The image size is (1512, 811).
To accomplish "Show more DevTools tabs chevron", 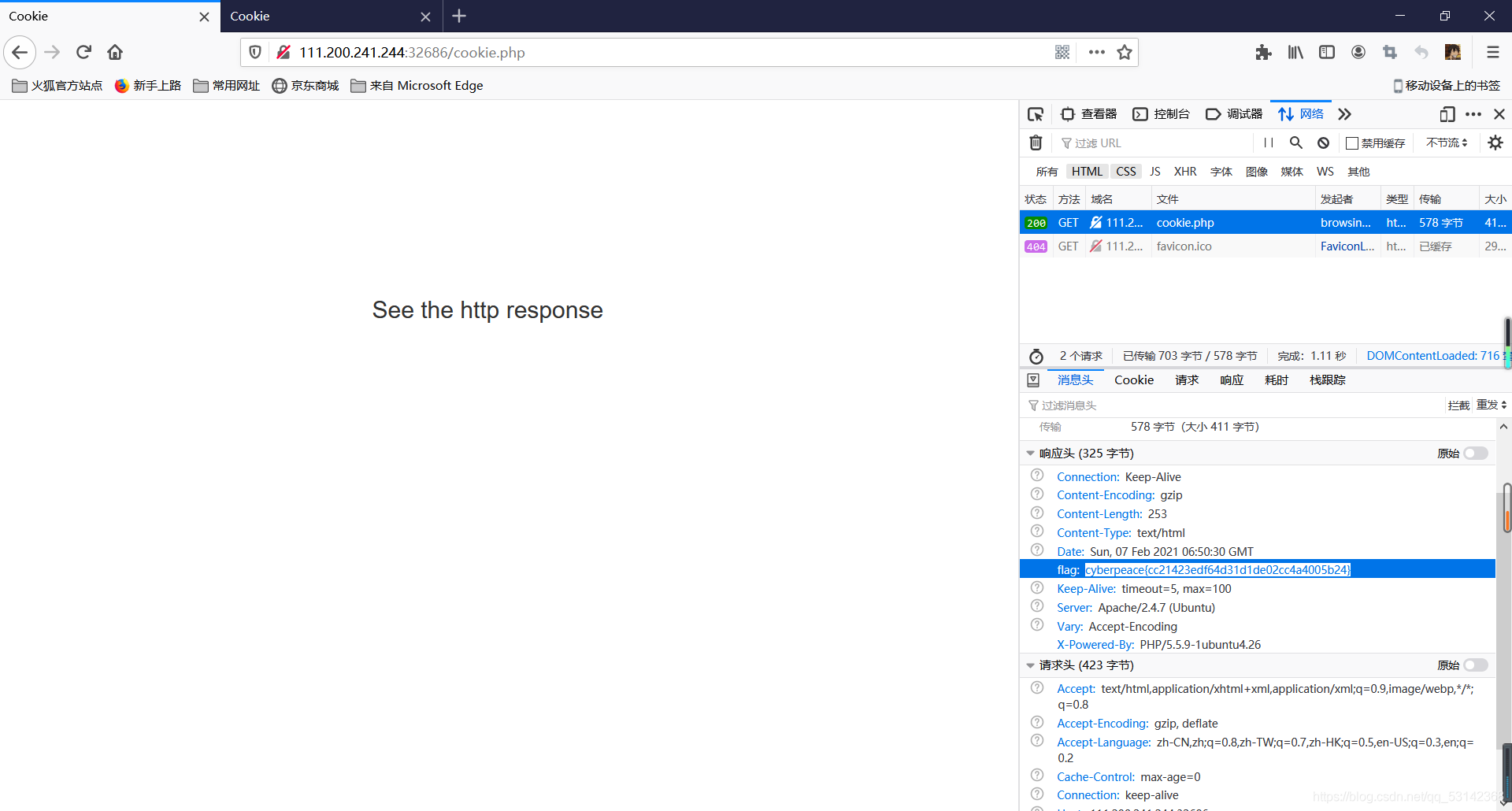I will [x=1344, y=114].
